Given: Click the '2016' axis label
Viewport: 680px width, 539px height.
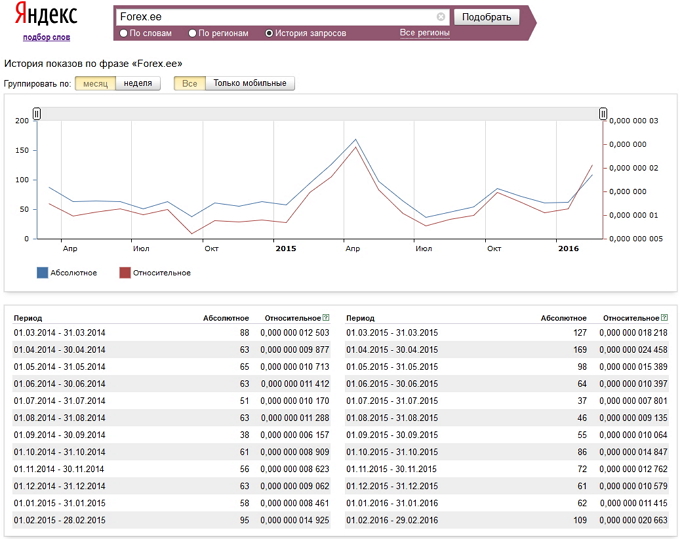Looking at the screenshot, I should tap(568, 248).
